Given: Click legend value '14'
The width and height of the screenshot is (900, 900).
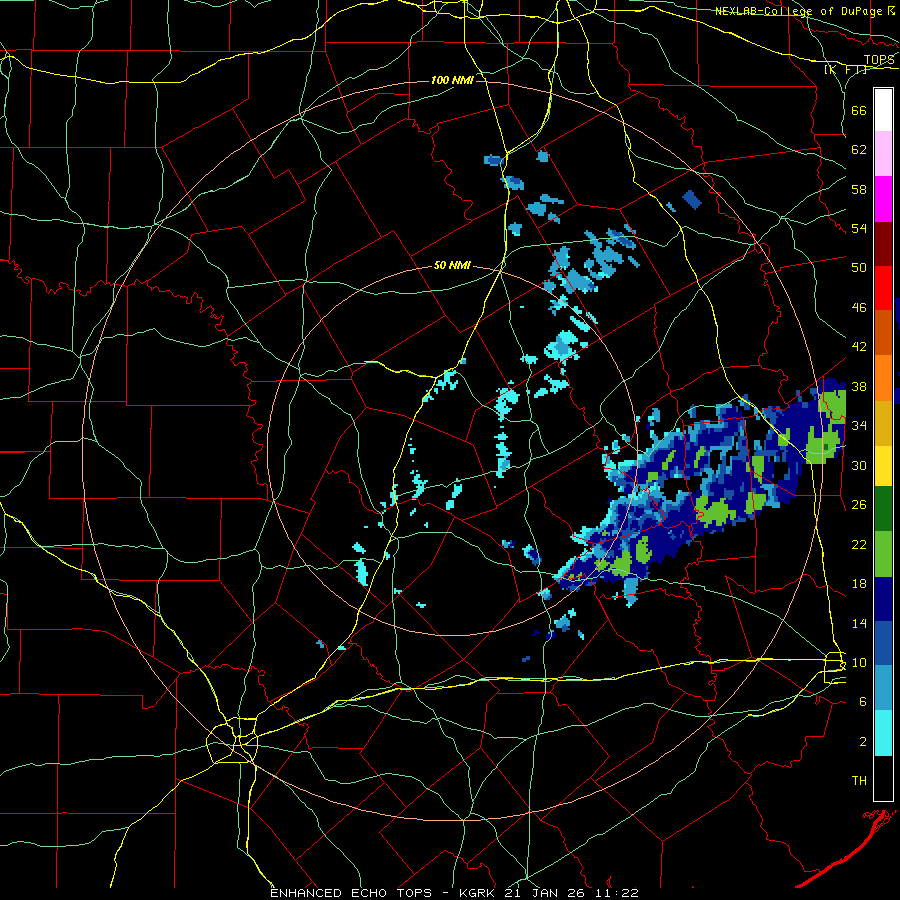Looking at the screenshot, I should tap(859, 623).
